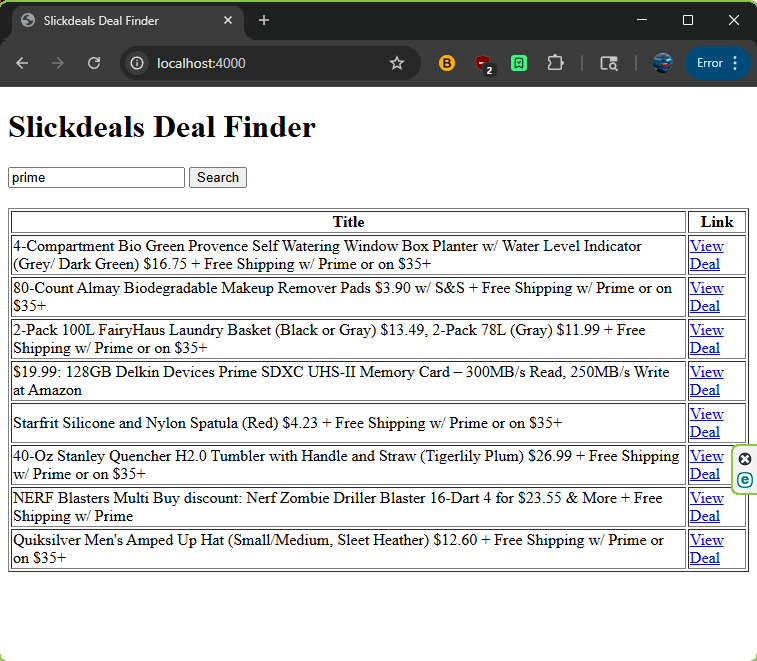The image size is (757, 661).
Task: Open the orange B extension icon
Action: 447,63
